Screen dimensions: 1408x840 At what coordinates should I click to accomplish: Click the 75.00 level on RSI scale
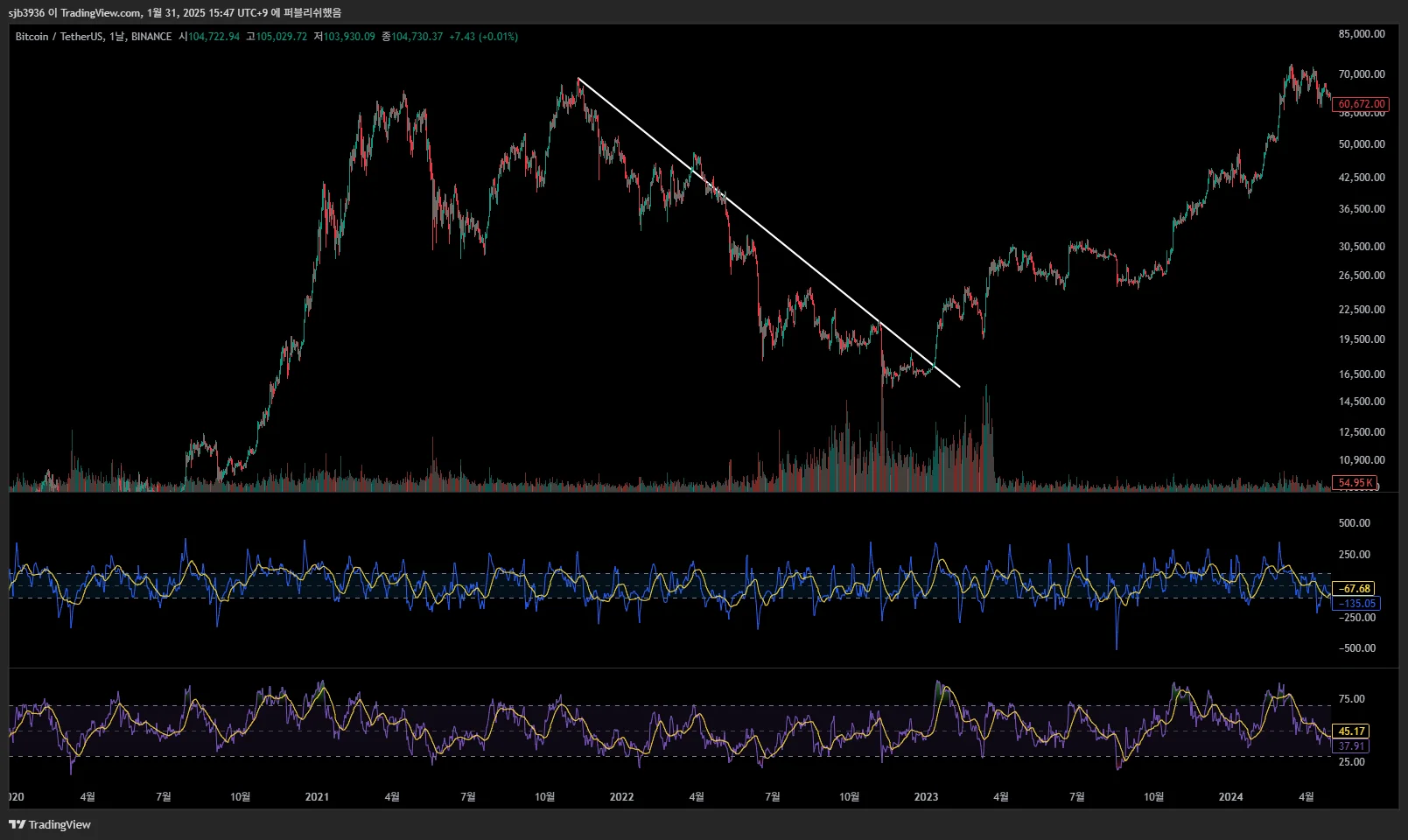pyautogui.click(x=1351, y=699)
